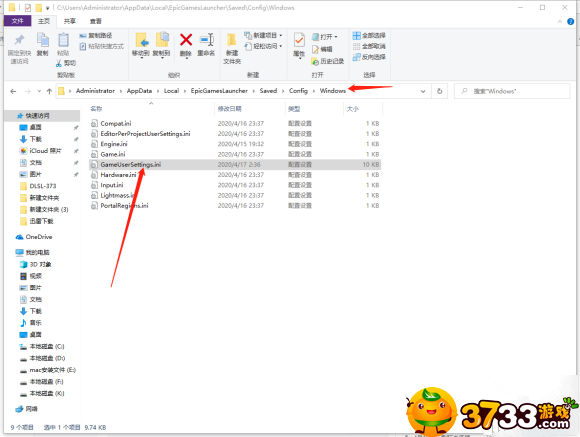
Task: Open the recent locations dropdown arrow
Action: click(39, 91)
